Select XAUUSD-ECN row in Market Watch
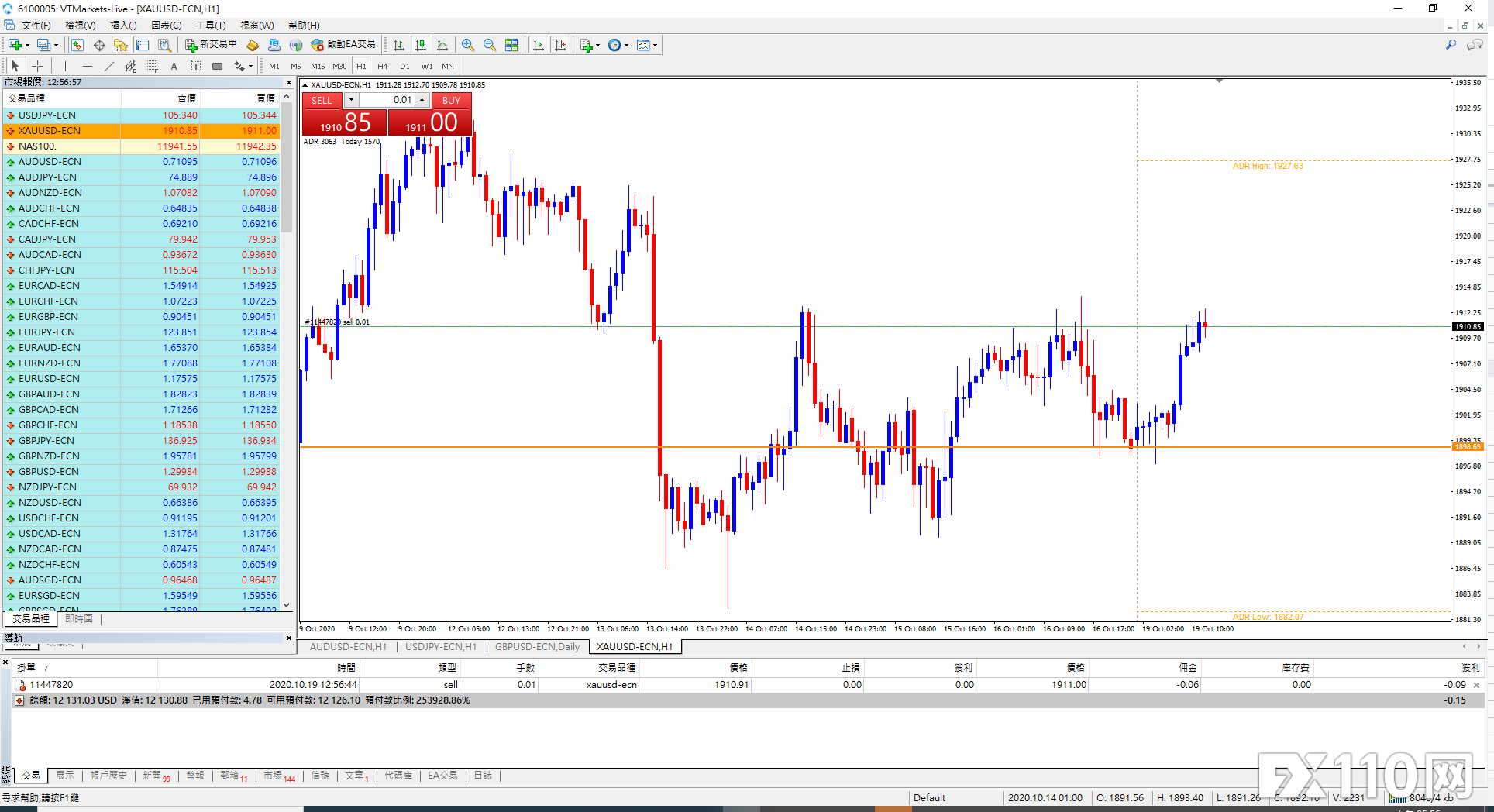This screenshot has width=1494, height=812. click(x=141, y=131)
